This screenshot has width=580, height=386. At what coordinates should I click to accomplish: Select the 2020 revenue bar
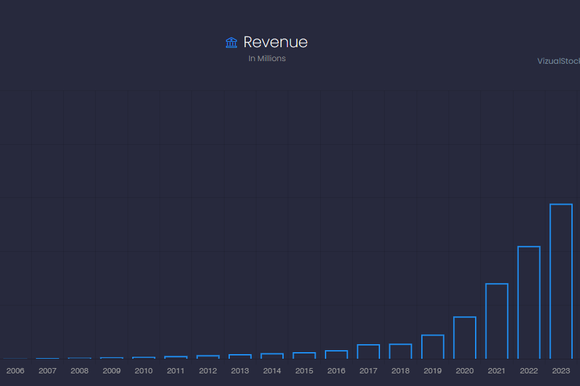(x=465, y=338)
